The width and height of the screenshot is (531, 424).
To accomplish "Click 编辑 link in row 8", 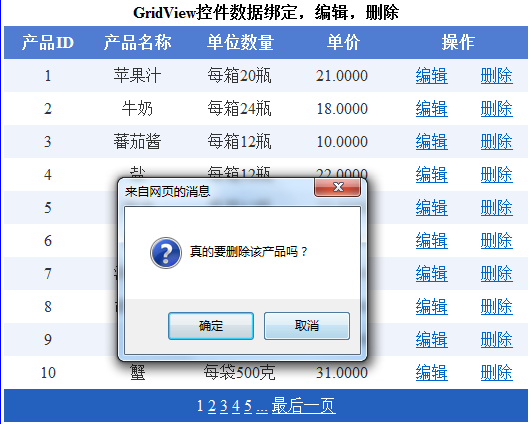I will [431, 306].
